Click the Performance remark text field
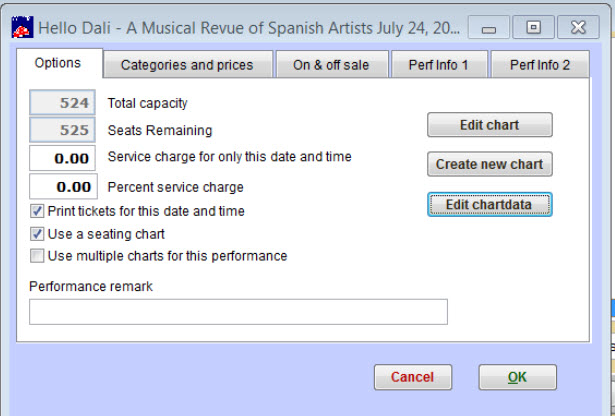This screenshot has width=615, height=416. pos(238,312)
